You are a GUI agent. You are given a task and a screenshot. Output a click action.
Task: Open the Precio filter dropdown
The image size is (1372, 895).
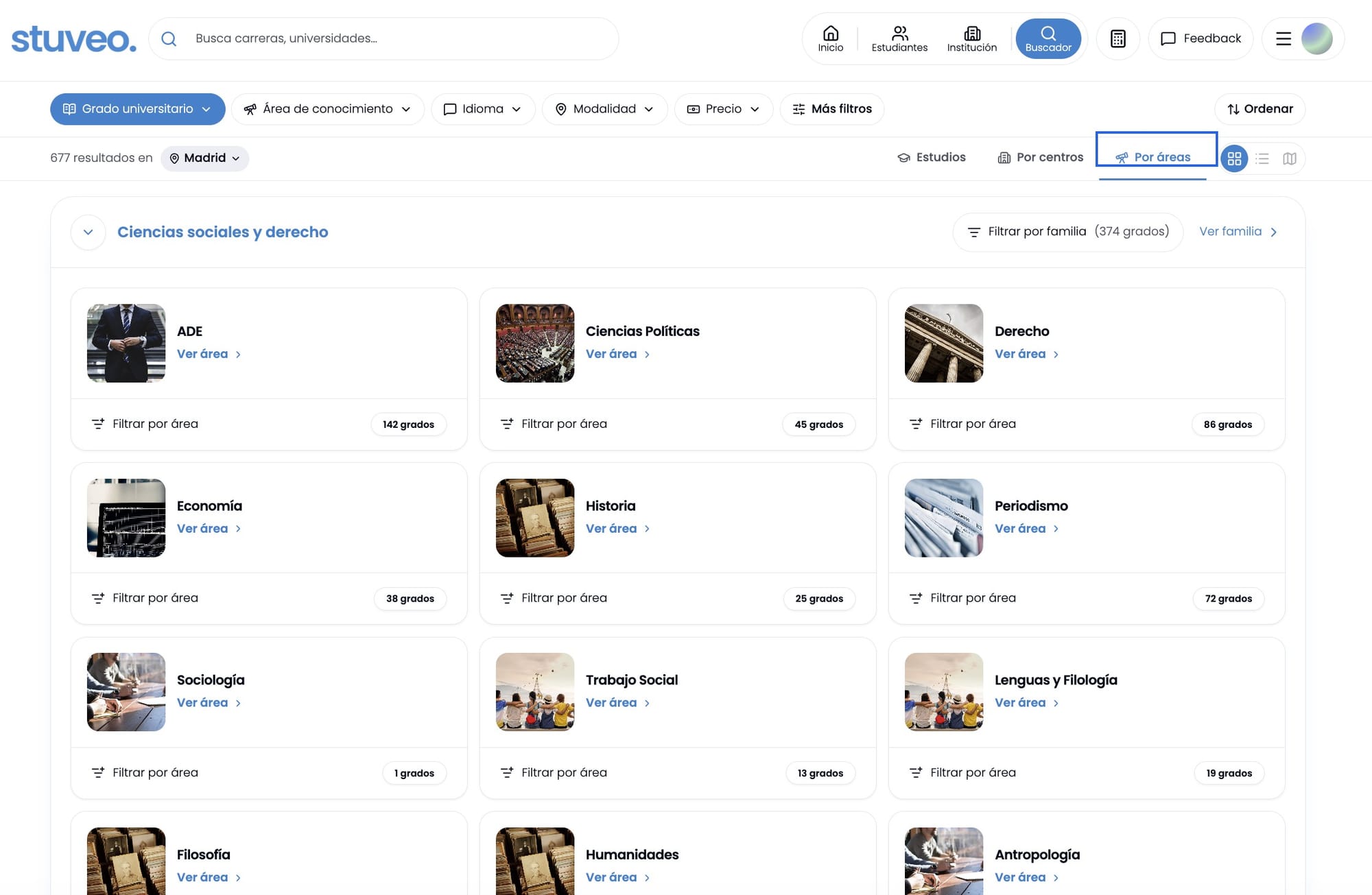724,109
